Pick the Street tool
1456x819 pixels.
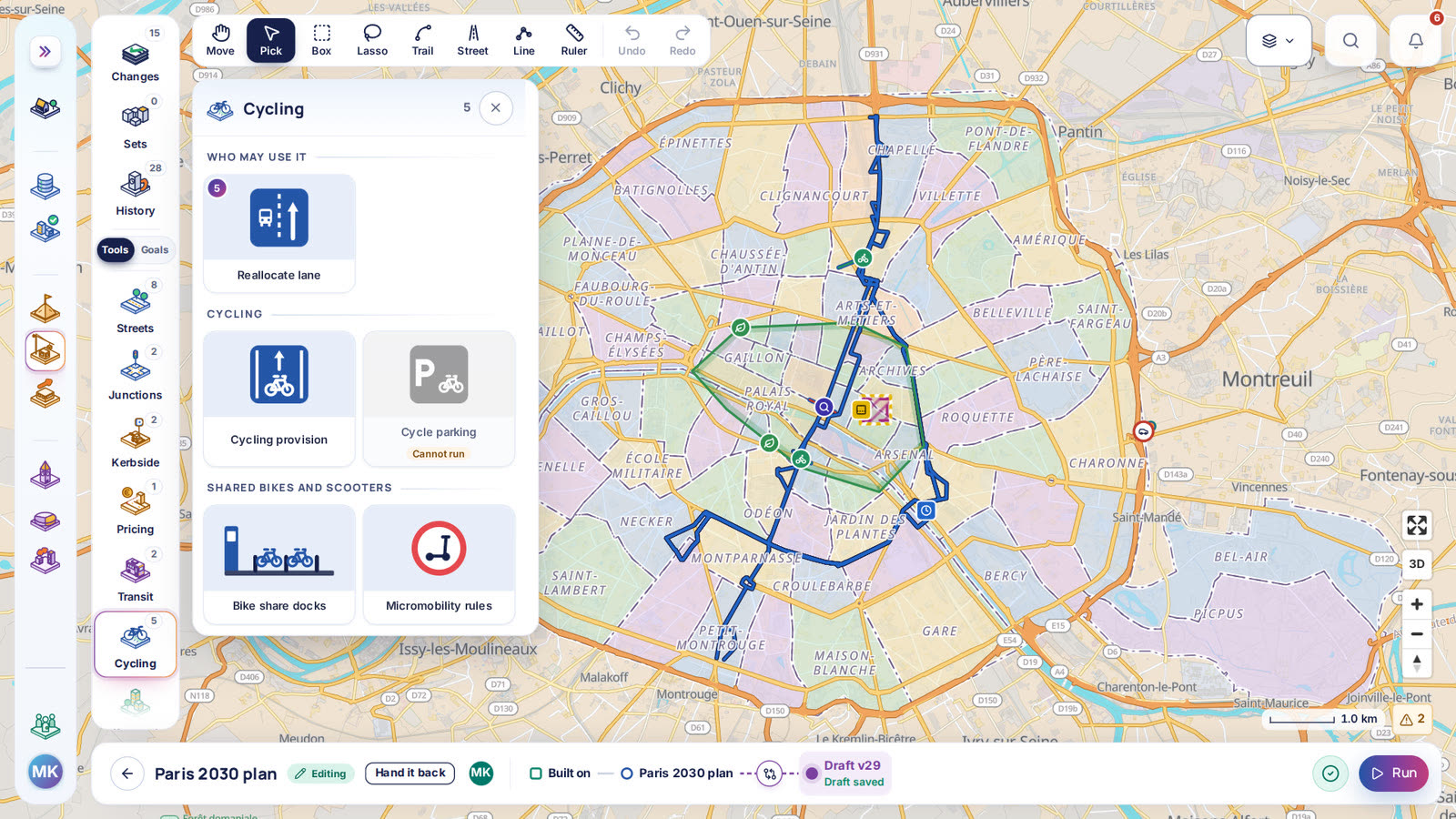(473, 41)
